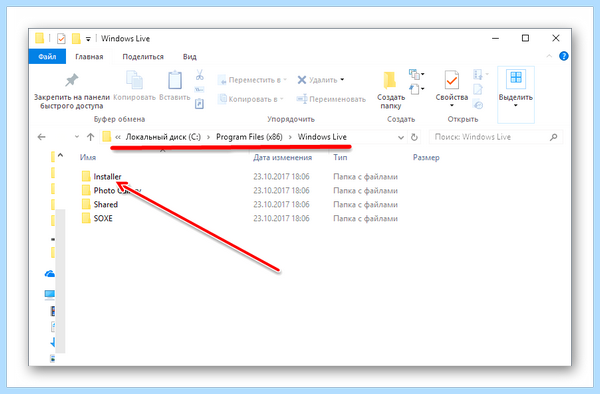Screen dimensions: 600x394
Task: Click Переименовать in the ribbon
Action: pos(331,99)
